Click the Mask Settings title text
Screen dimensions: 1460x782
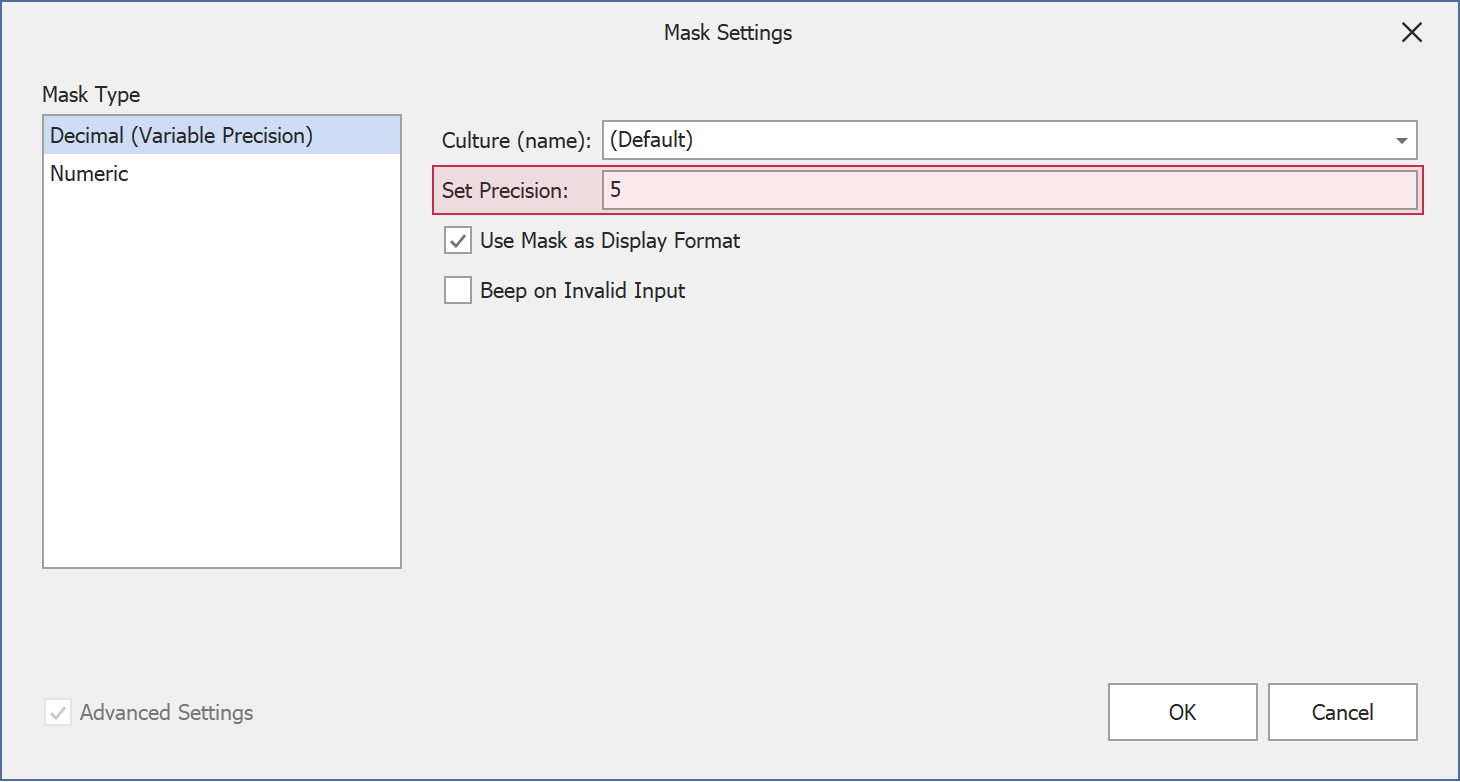pos(728,33)
